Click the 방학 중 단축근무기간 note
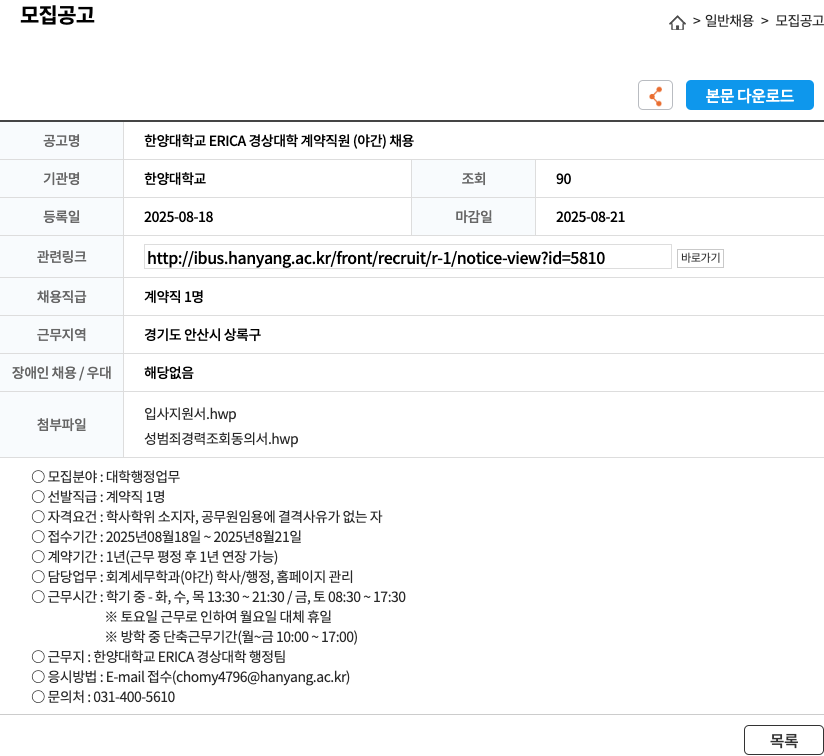824x756 pixels. coord(231,637)
